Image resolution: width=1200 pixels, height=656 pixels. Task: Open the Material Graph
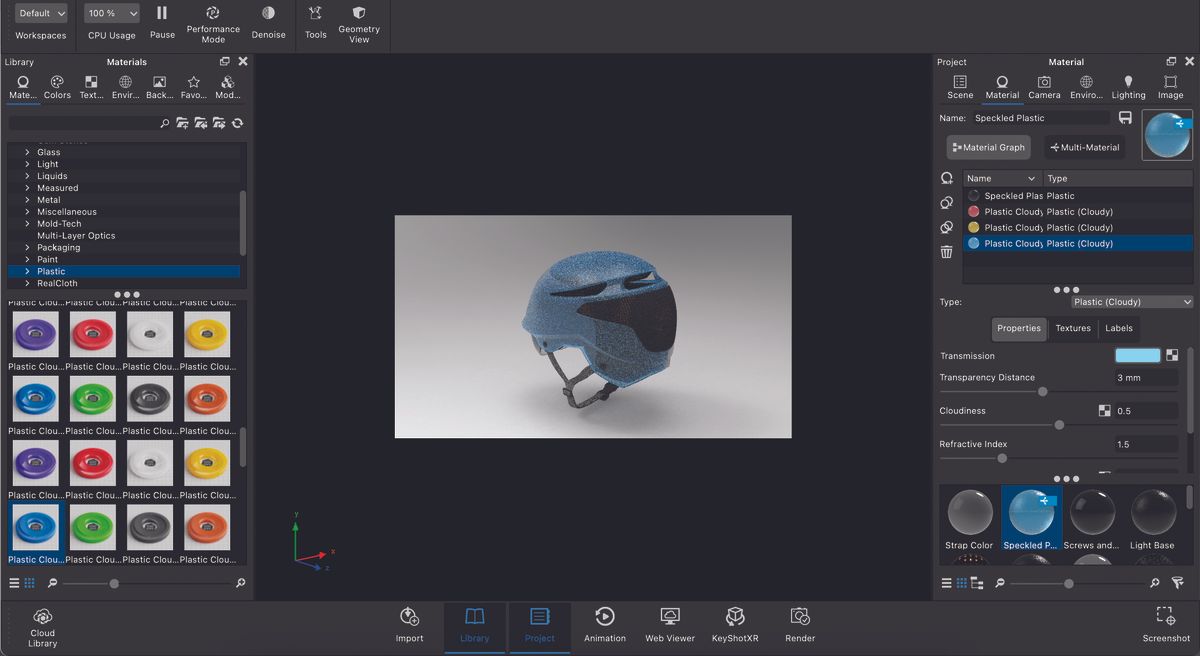tap(988, 147)
